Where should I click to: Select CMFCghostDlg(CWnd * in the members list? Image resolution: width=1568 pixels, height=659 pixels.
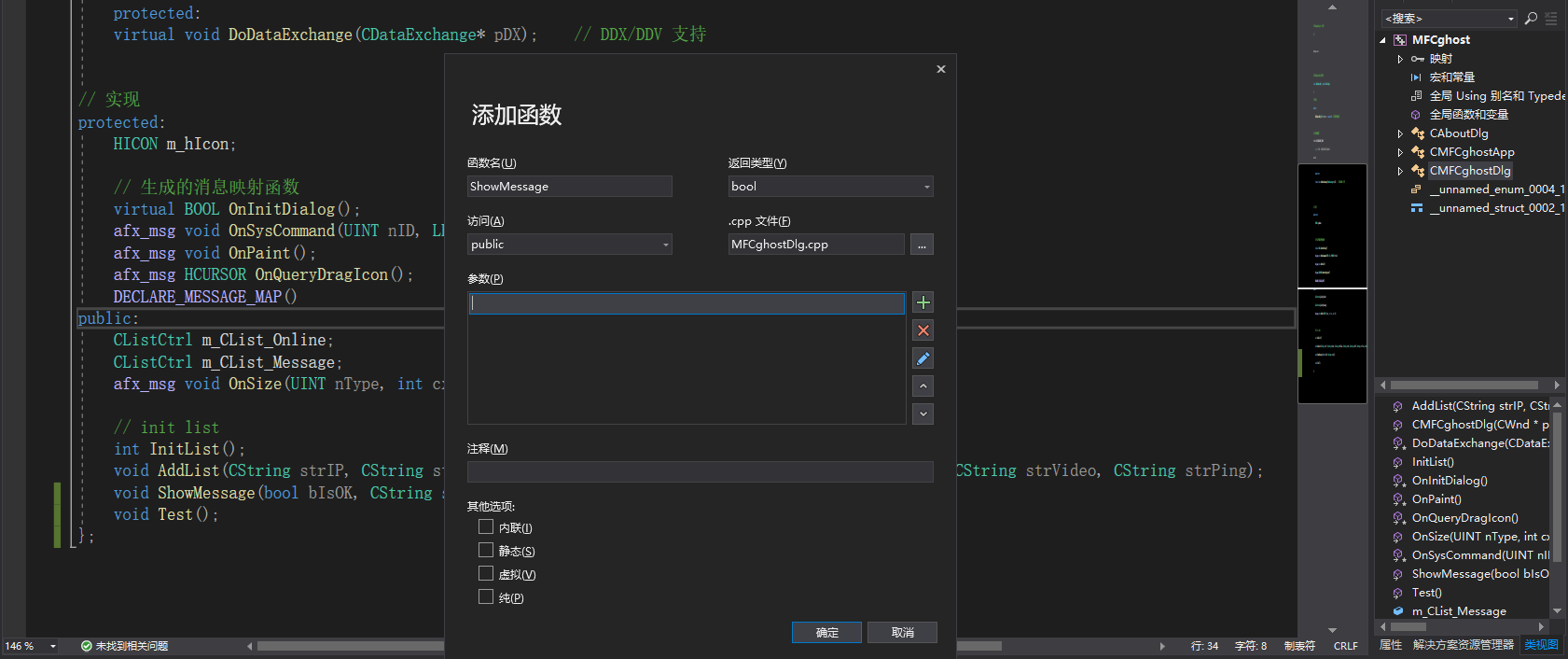1479,425
